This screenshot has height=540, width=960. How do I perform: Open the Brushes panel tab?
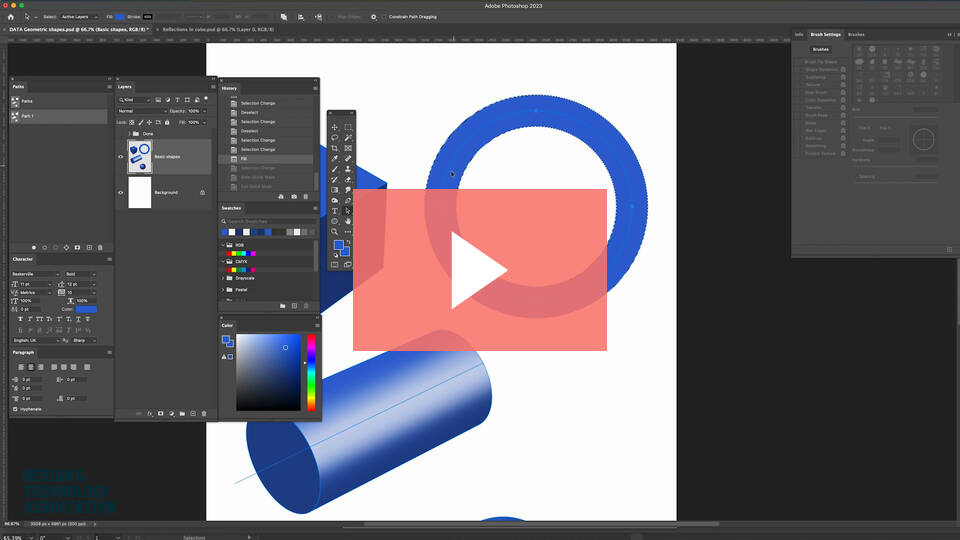(856, 34)
